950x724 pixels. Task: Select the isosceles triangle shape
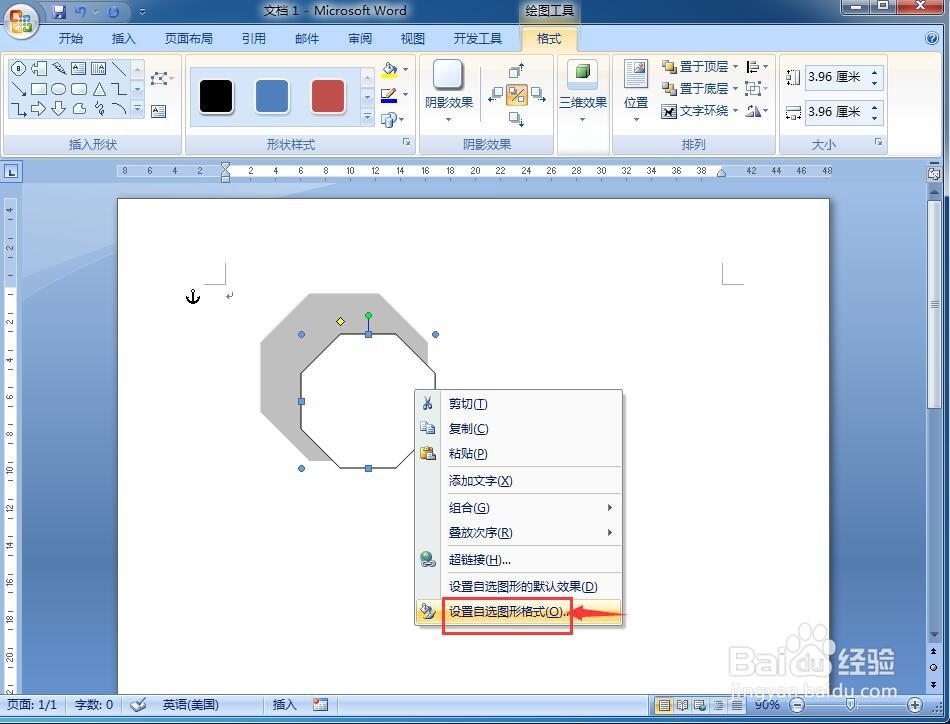(99, 89)
